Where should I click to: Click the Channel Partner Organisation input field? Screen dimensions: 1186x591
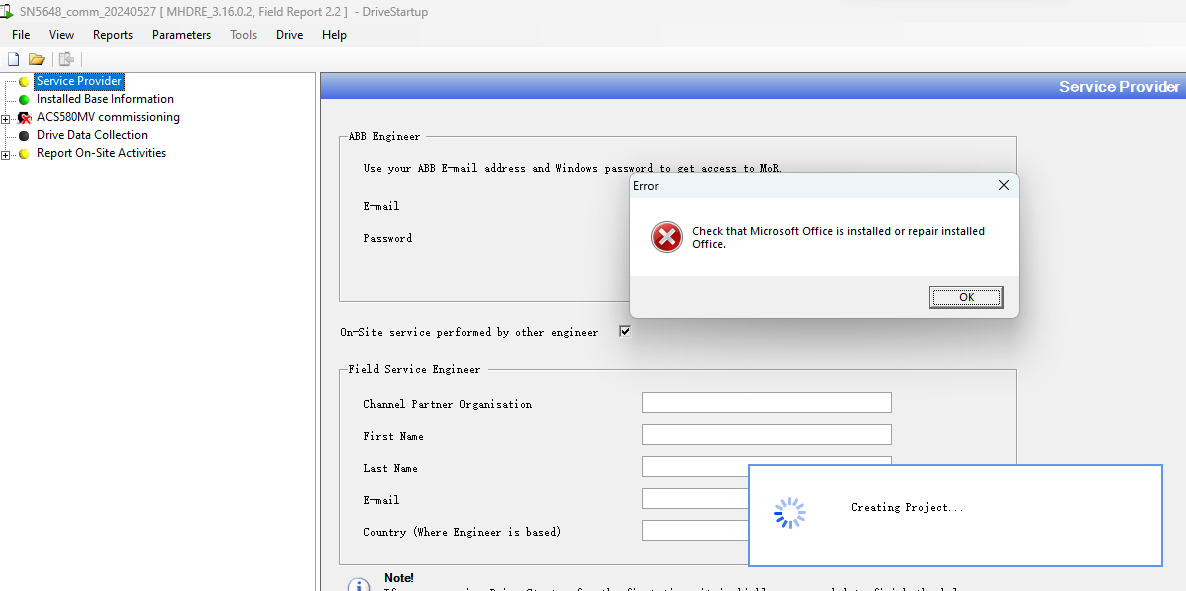[x=766, y=402]
